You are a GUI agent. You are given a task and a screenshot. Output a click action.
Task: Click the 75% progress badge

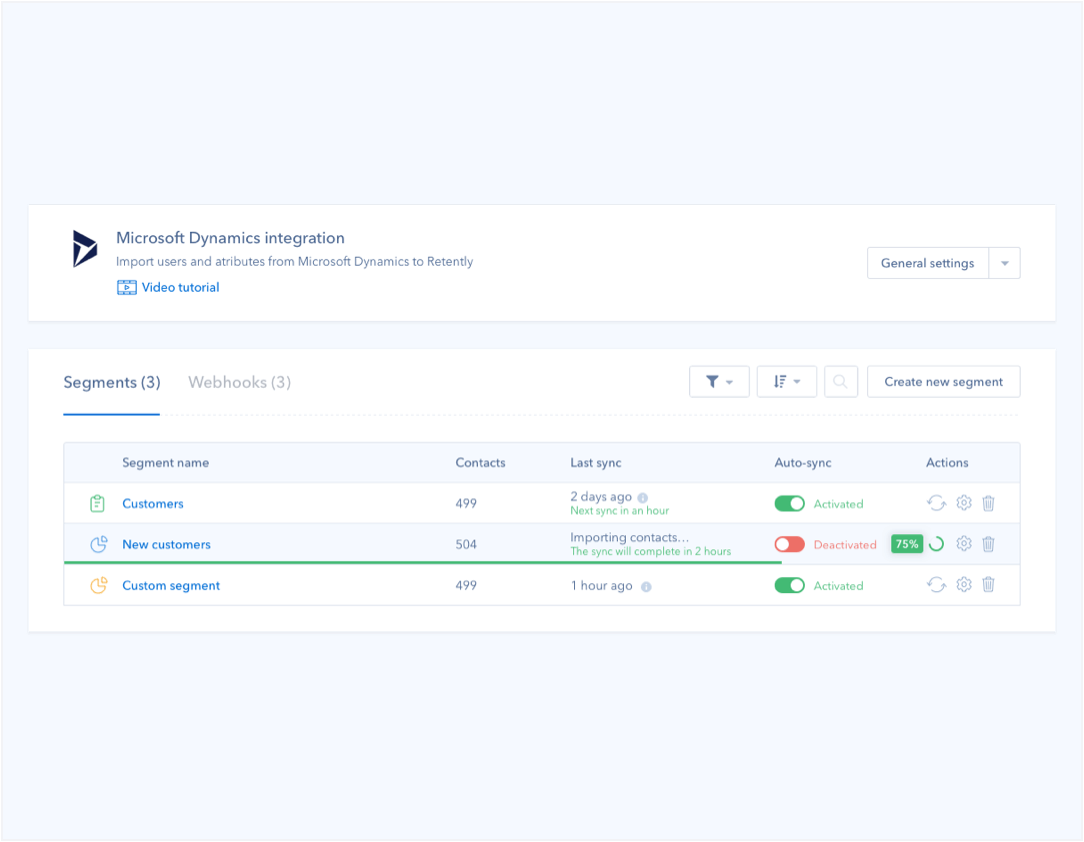(x=907, y=544)
